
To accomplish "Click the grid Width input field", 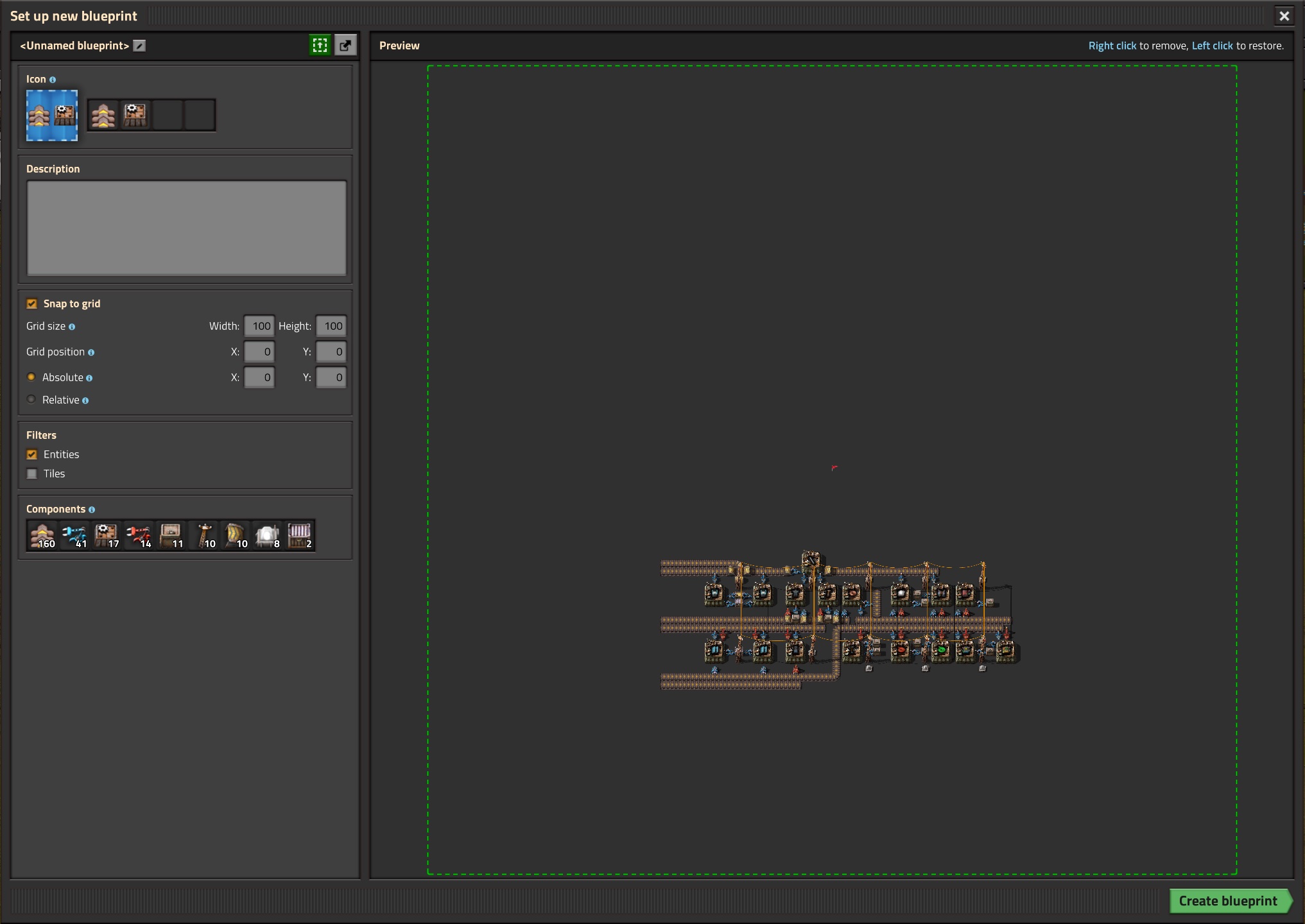I will tap(259, 326).
